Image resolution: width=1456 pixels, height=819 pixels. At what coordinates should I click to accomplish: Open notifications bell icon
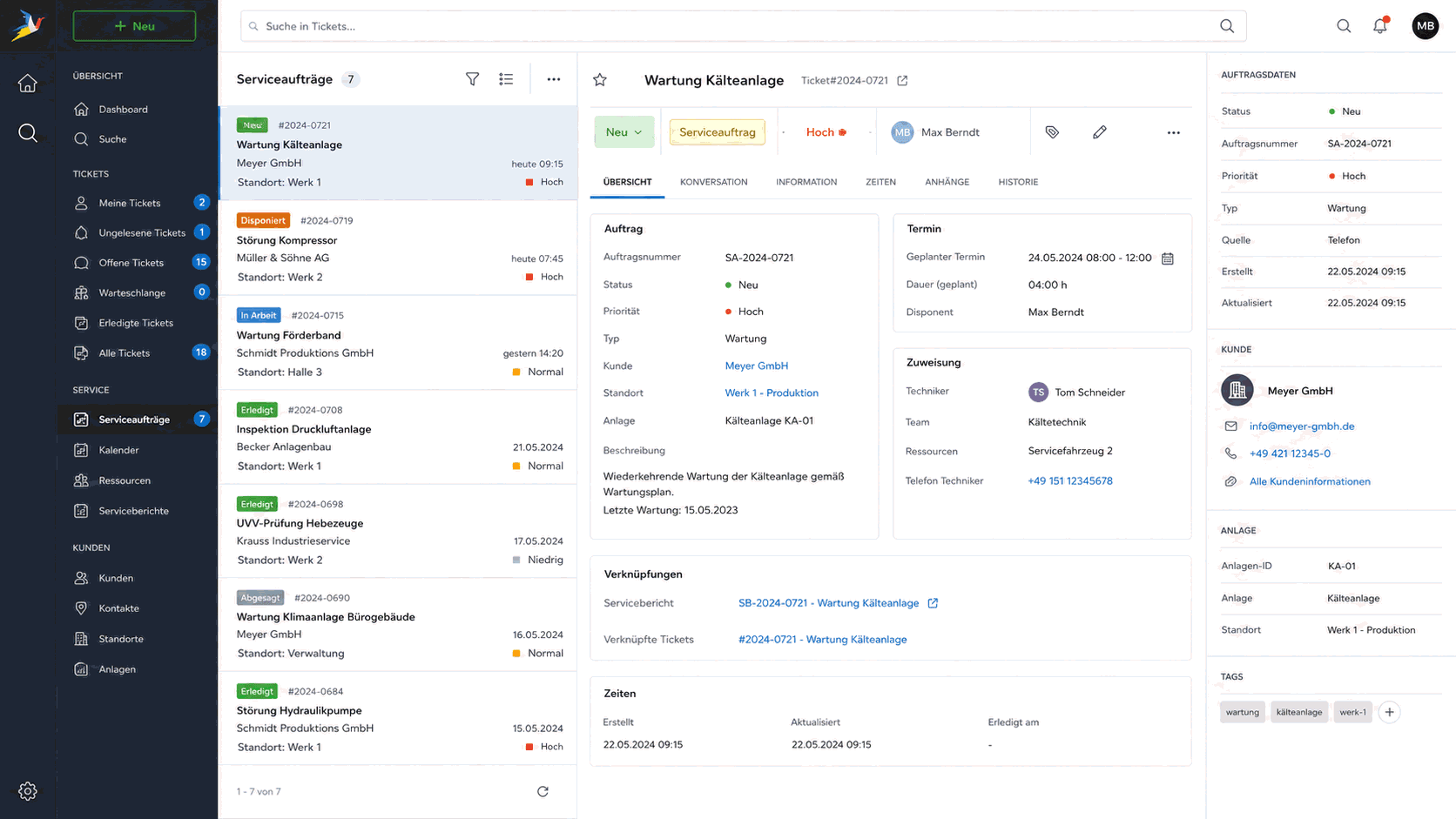(1380, 25)
